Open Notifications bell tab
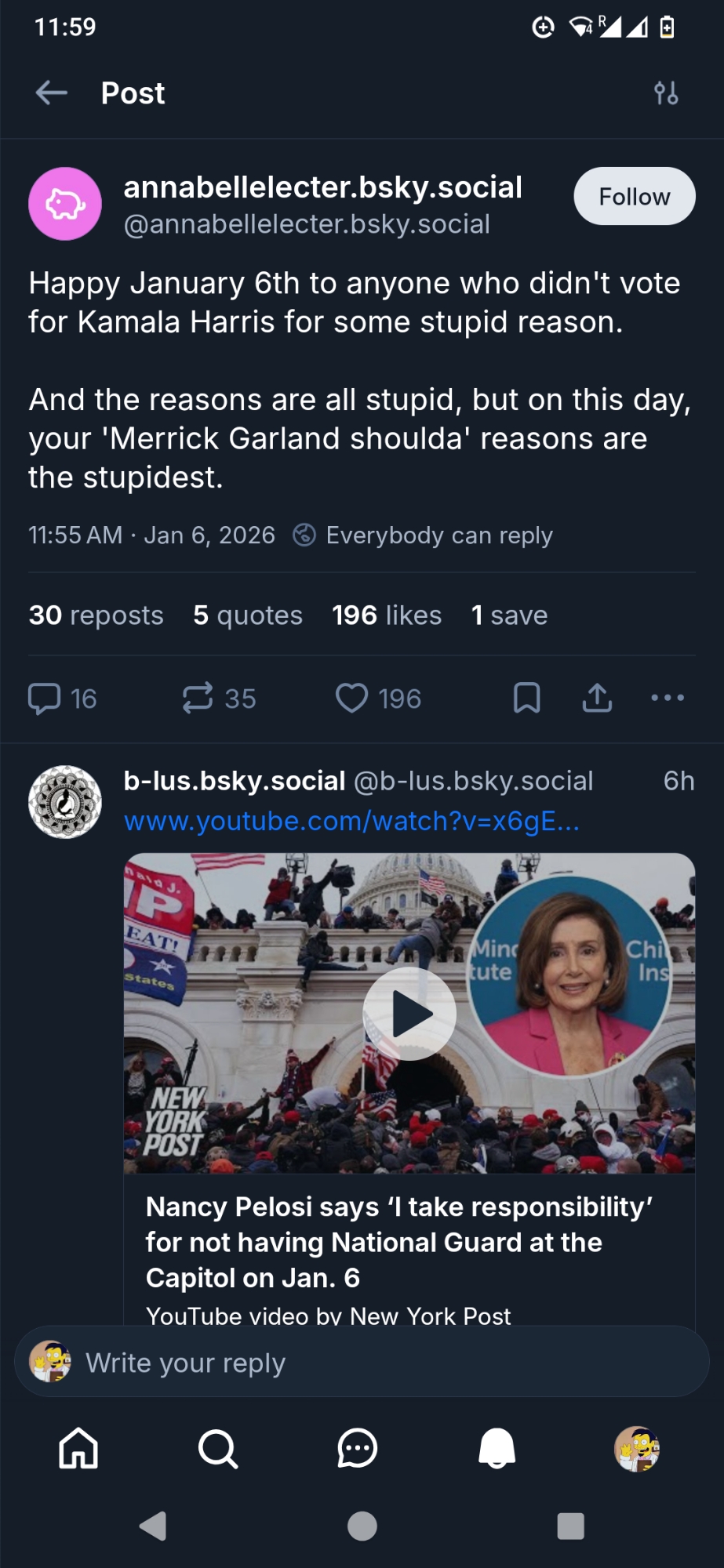The image size is (724, 1568). [497, 1448]
